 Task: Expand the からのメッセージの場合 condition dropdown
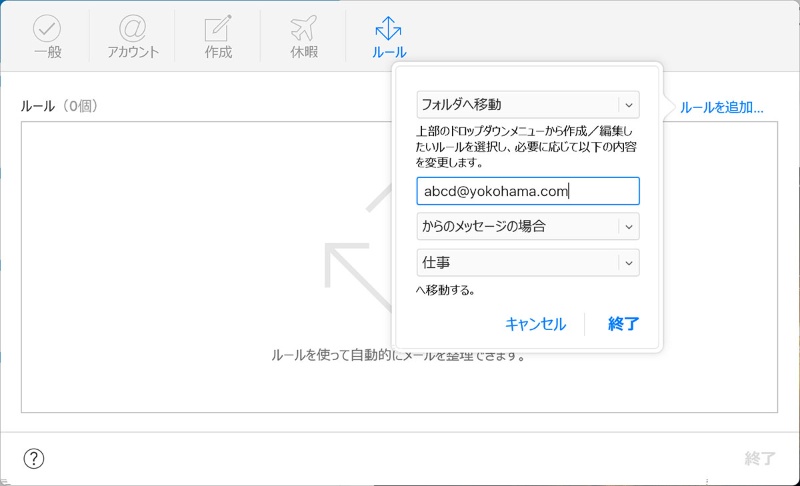click(x=527, y=226)
